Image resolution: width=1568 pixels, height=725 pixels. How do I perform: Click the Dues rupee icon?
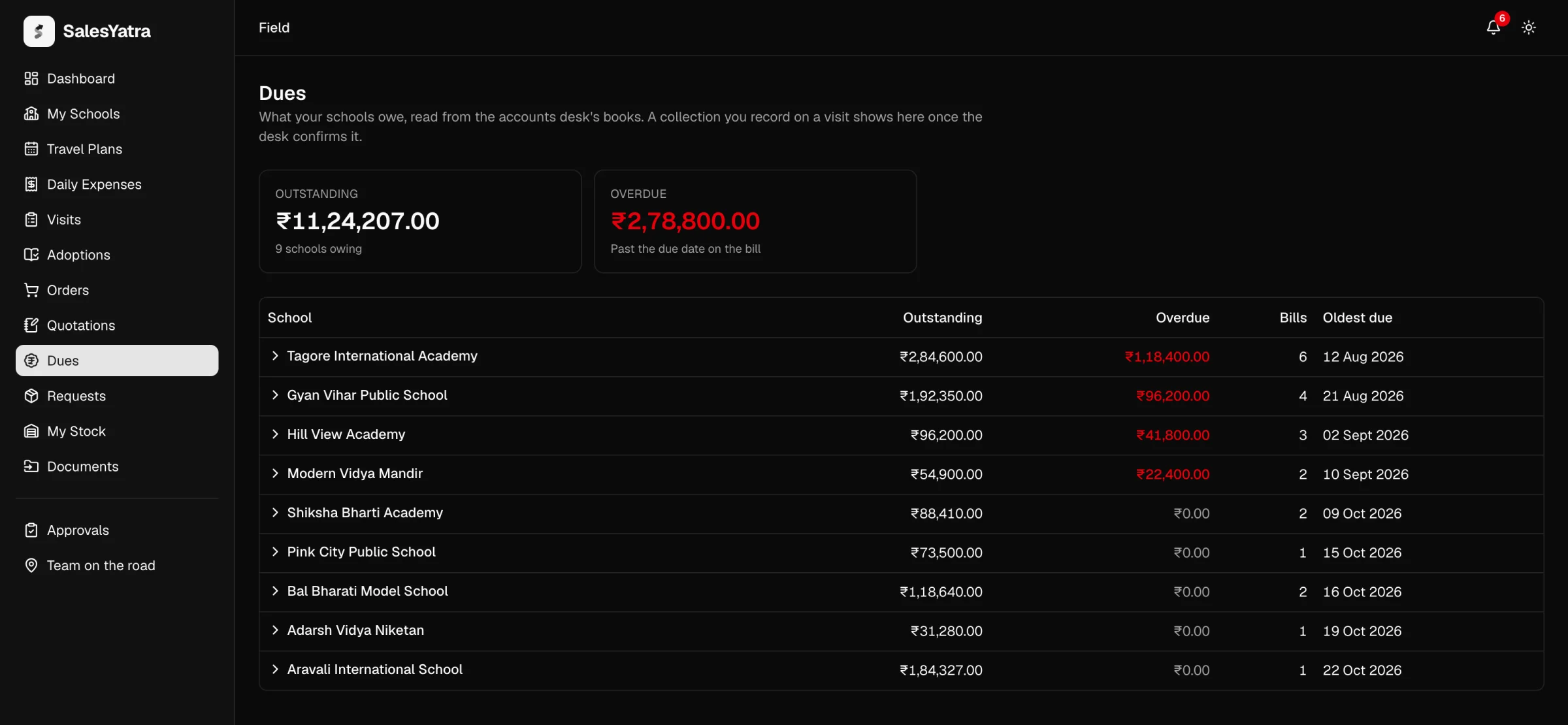[x=31, y=361]
